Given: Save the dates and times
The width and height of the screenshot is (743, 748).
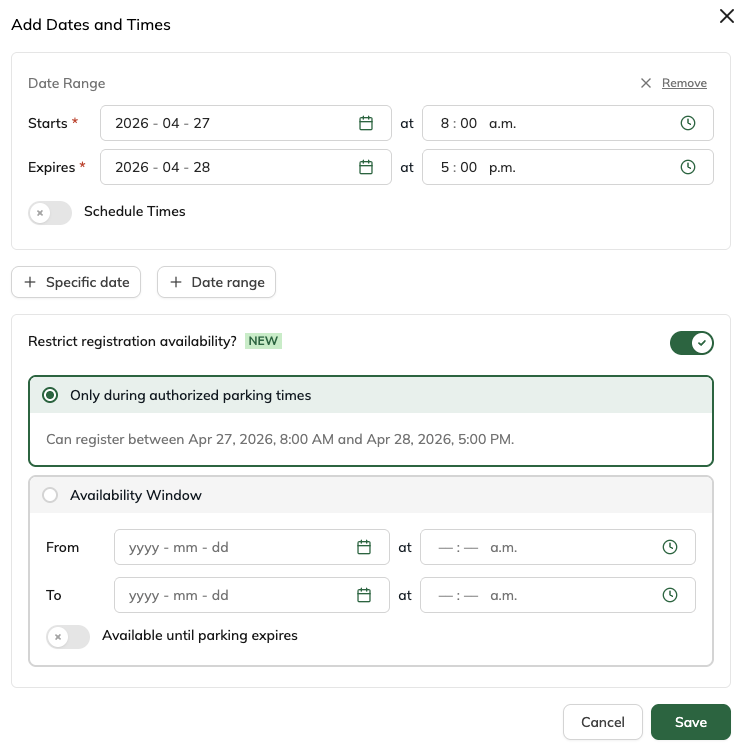Looking at the screenshot, I should point(691,722).
